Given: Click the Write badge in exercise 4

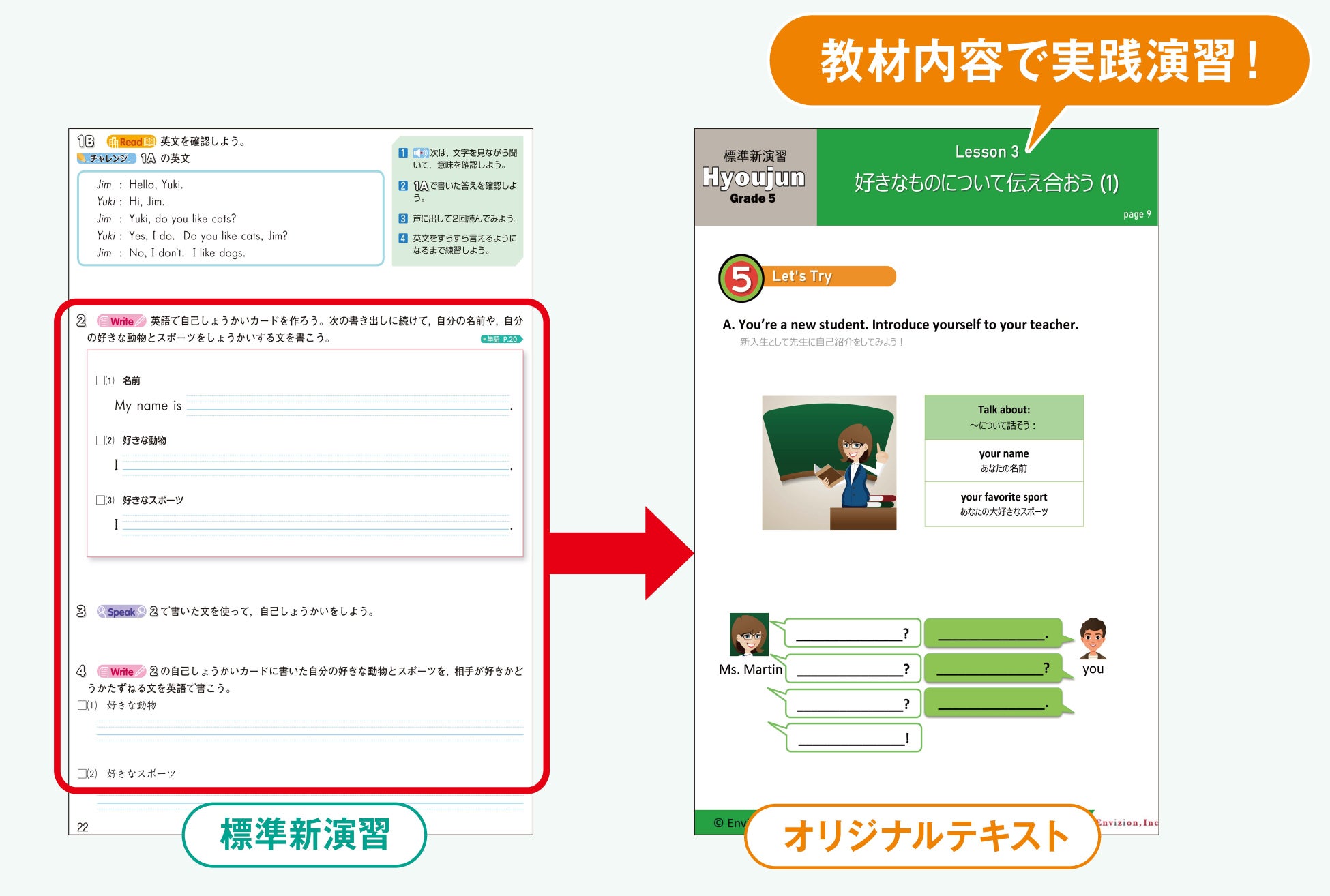Looking at the screenshot, I should (121, 672).
